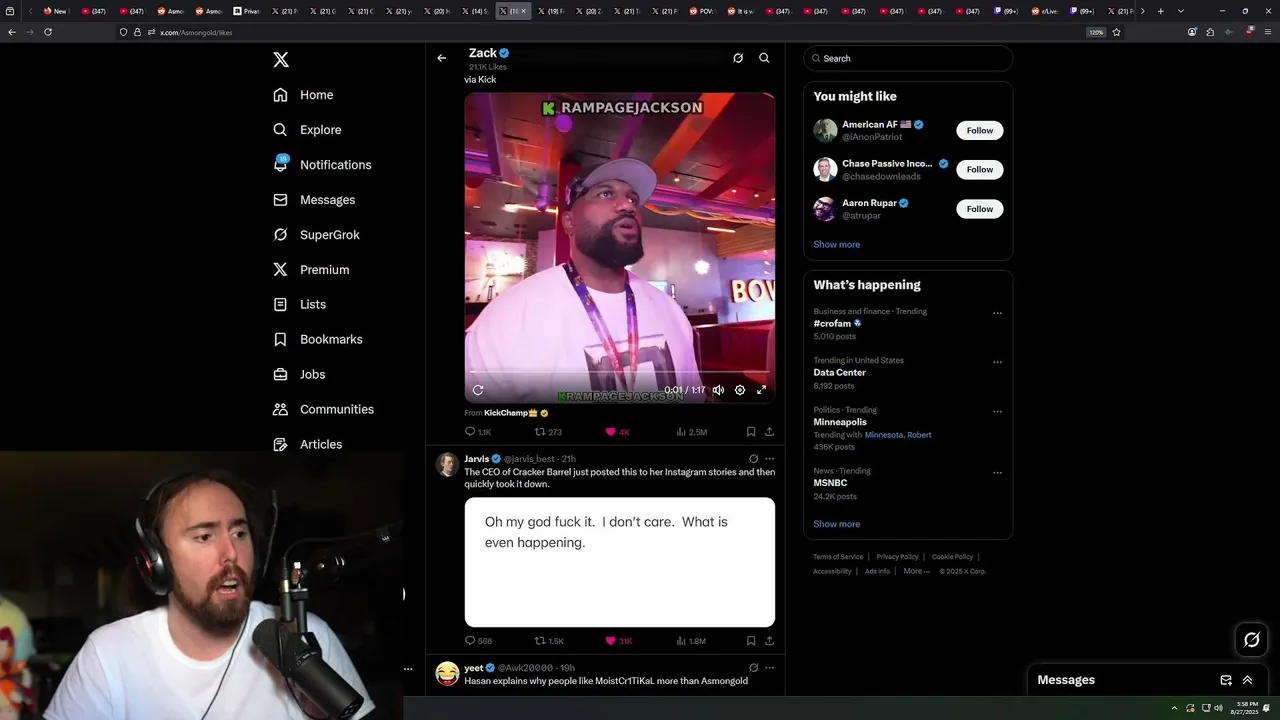The width and height of the screenshot is (1280, 720).
Task: Click the back arrow beside Zack
Action: pos(441,58)
